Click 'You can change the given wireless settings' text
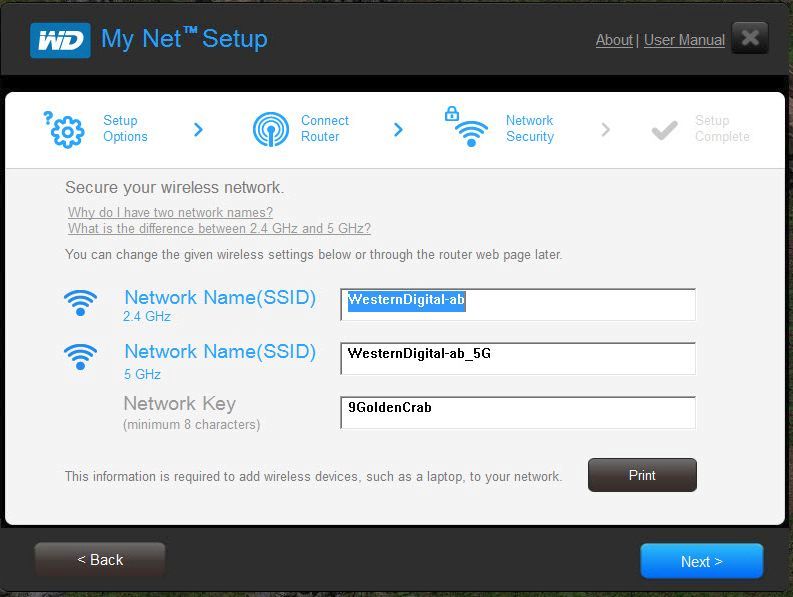Screen dimensions: 793x597 (x=314, y=254)
